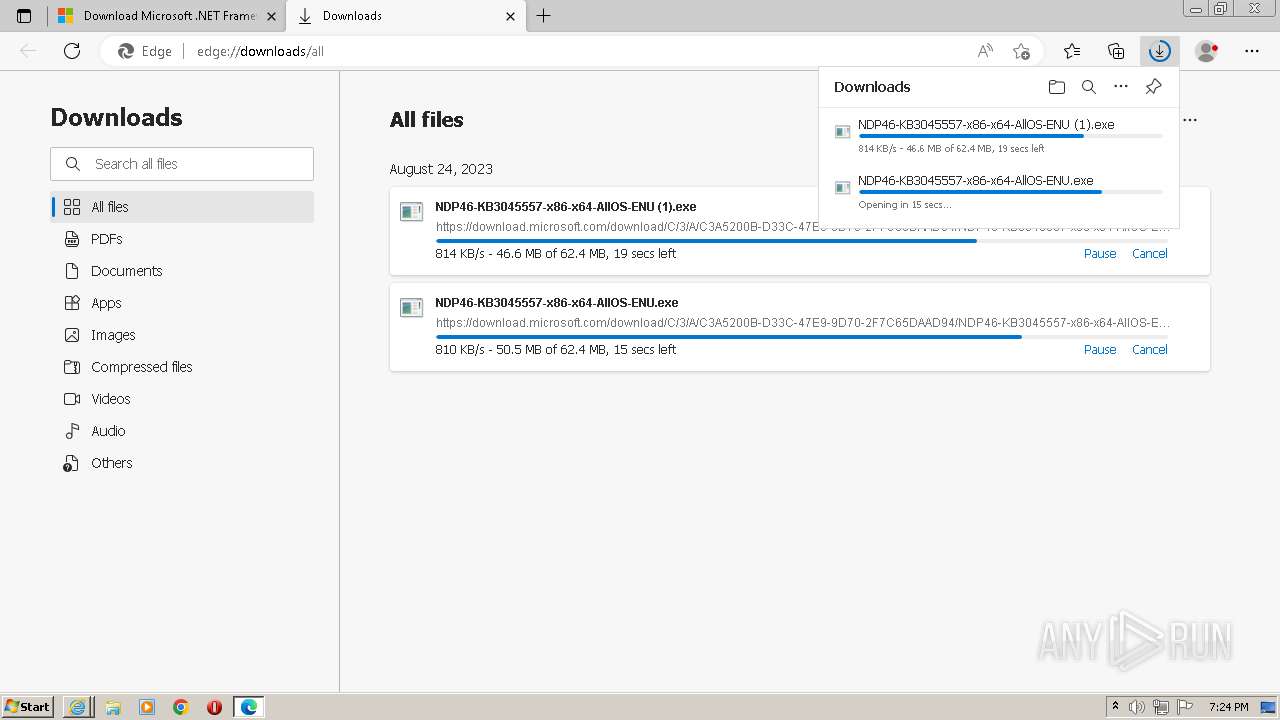Image resolution: width=1280 pixels, height=720 pixels.
Task: Open File Explorer from taskbar
Action: coord(113,707)
